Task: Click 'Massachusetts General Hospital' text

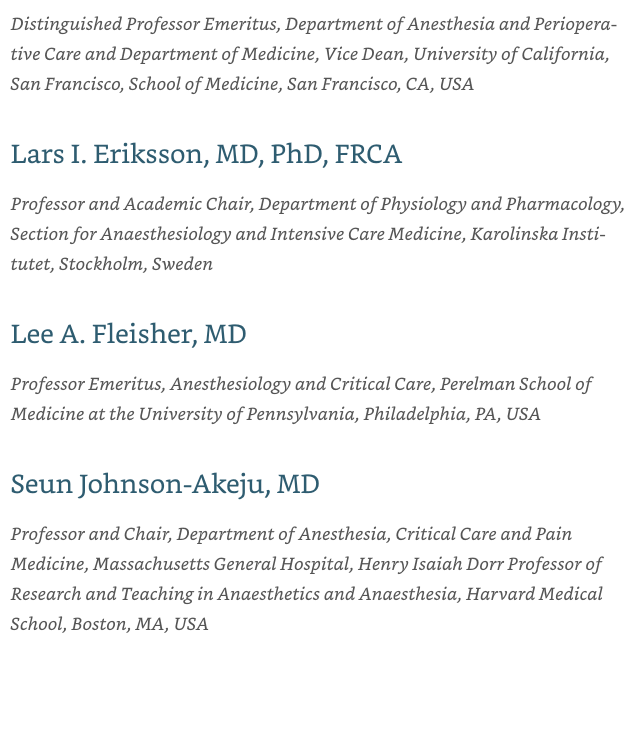Action: click(x=222, y=564)
